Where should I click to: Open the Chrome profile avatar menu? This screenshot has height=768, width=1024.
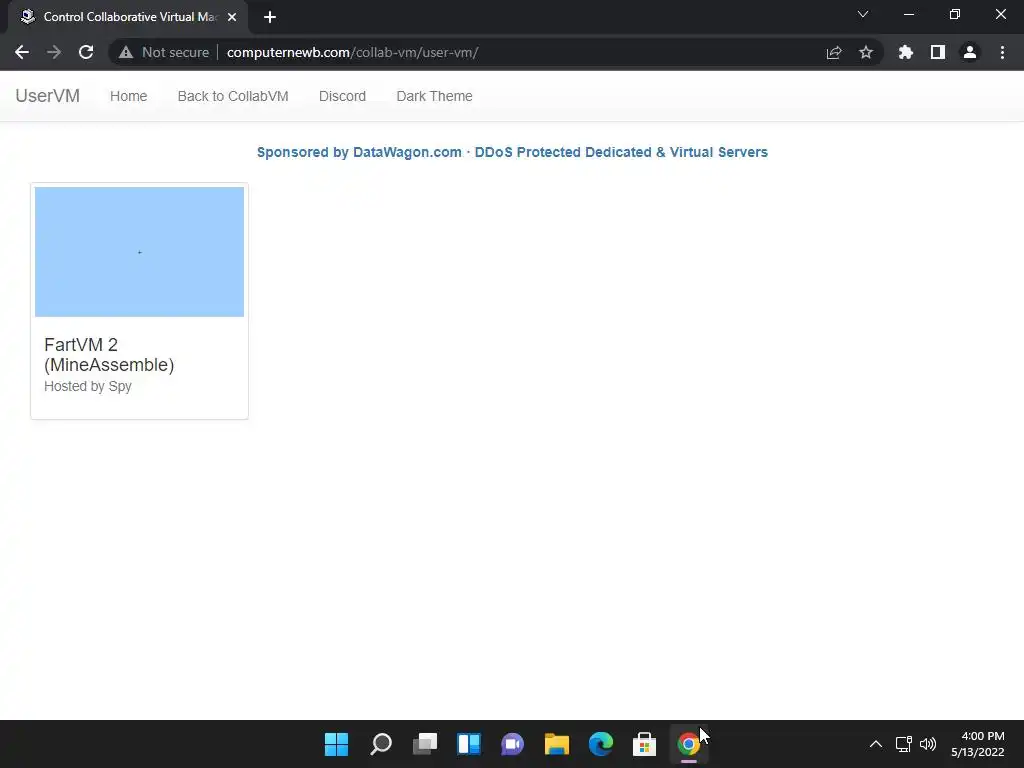(x=970, y=52)
